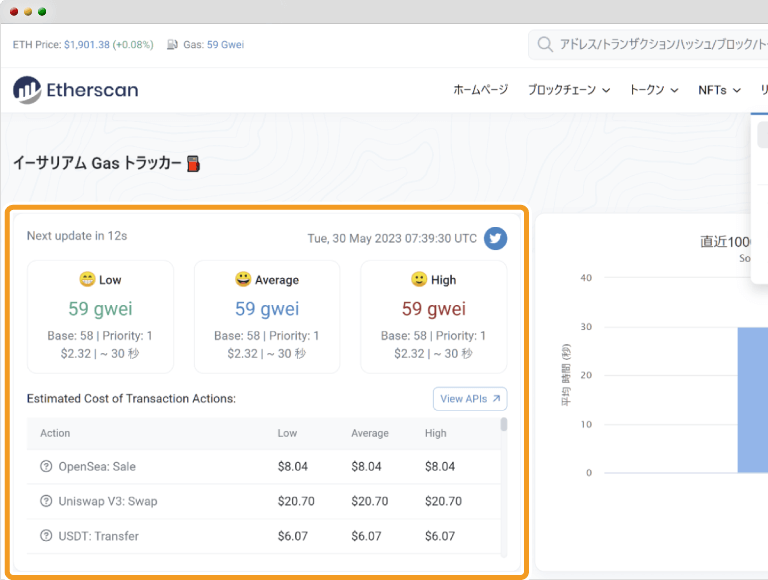Image resolution: width=768 pixels, height=580 pixels.
Task: Open the ホームページ nav item
Action: (x=480, y=90)
